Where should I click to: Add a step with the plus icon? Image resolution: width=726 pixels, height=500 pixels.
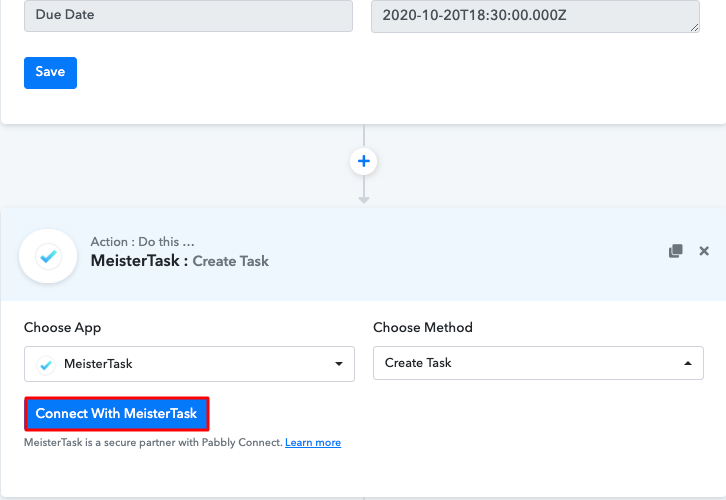click(364, 161)
